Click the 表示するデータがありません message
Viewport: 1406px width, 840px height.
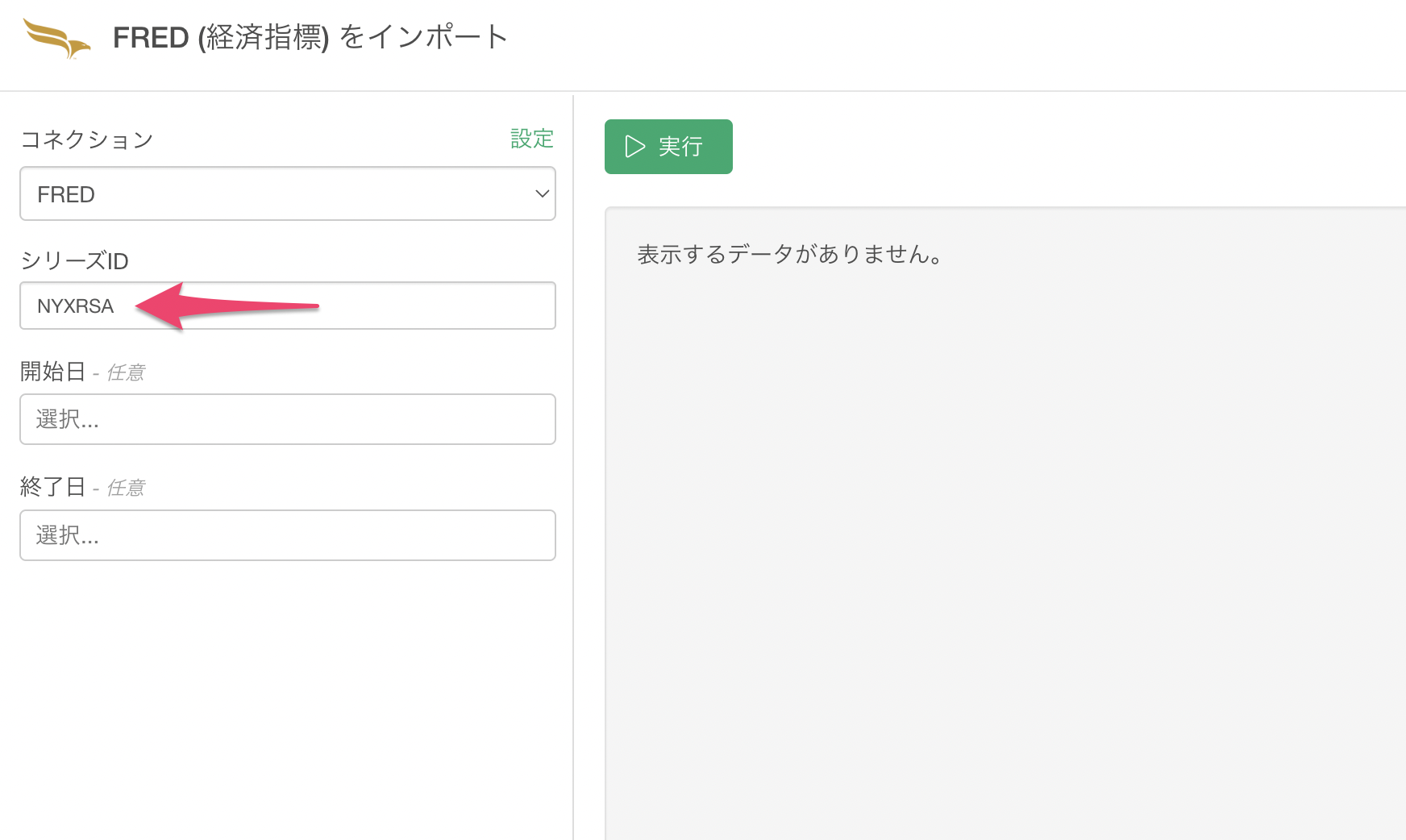[790, 255]
